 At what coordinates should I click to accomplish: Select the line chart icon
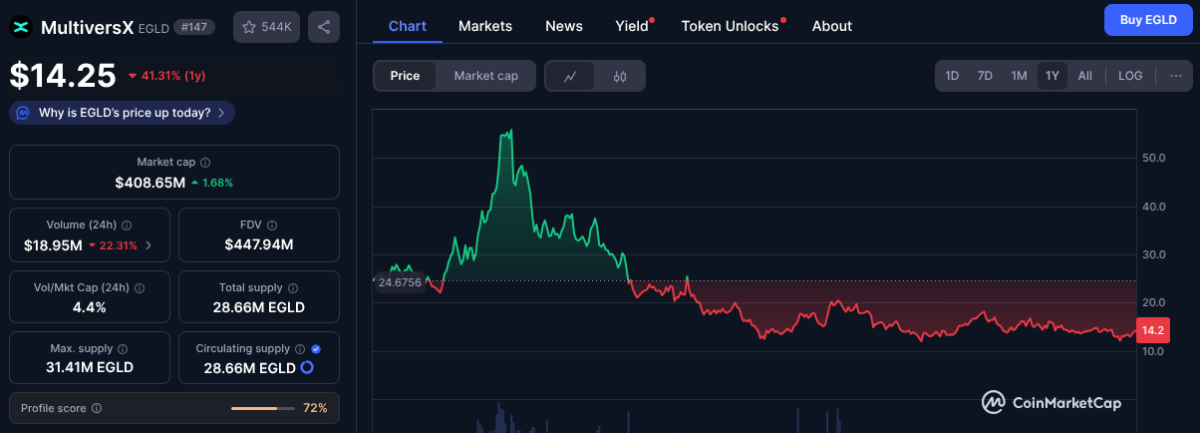tap(570, 76)
